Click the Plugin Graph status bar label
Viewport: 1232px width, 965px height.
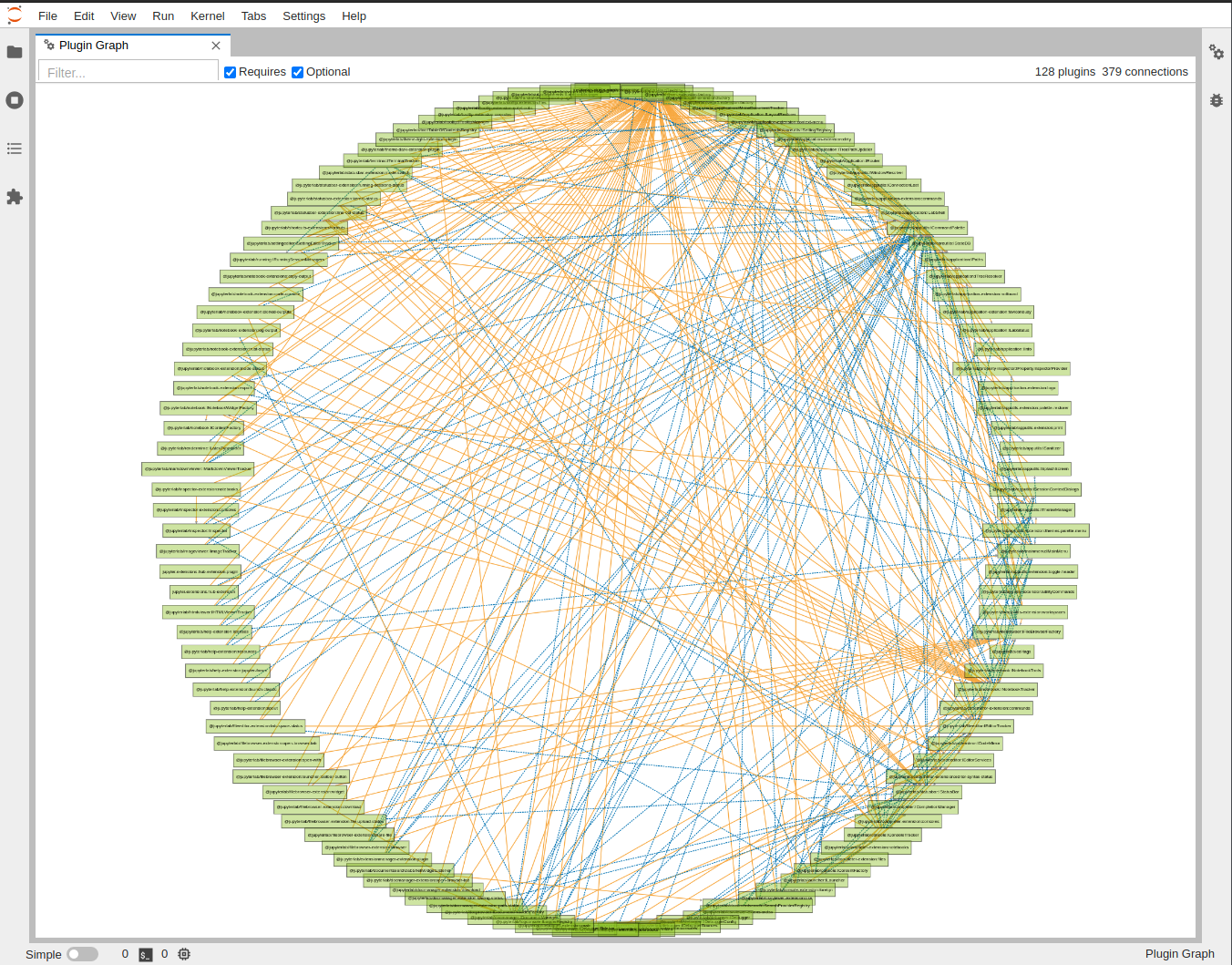[x=1178, y=954]
